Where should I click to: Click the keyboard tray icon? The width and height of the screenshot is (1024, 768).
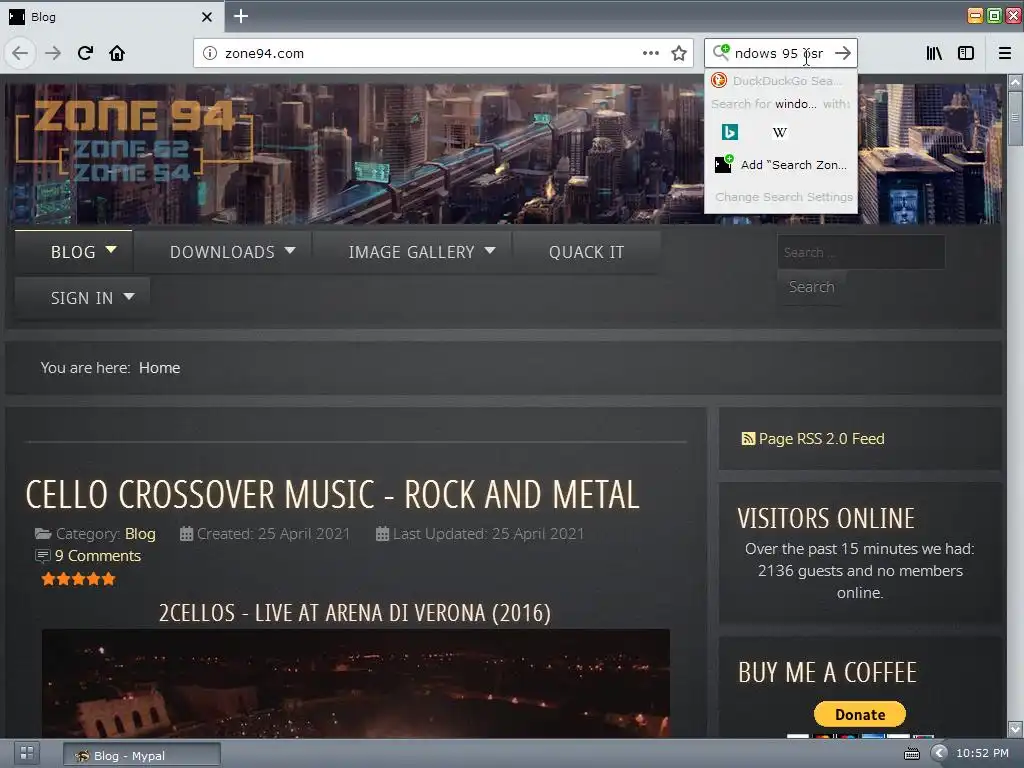(912, 754)
